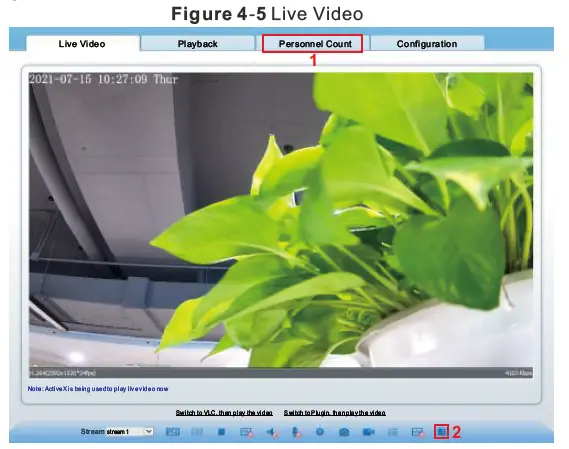
Task: Click the ActiveX note text
Action: pyautogui.click(x=98, y=389)
